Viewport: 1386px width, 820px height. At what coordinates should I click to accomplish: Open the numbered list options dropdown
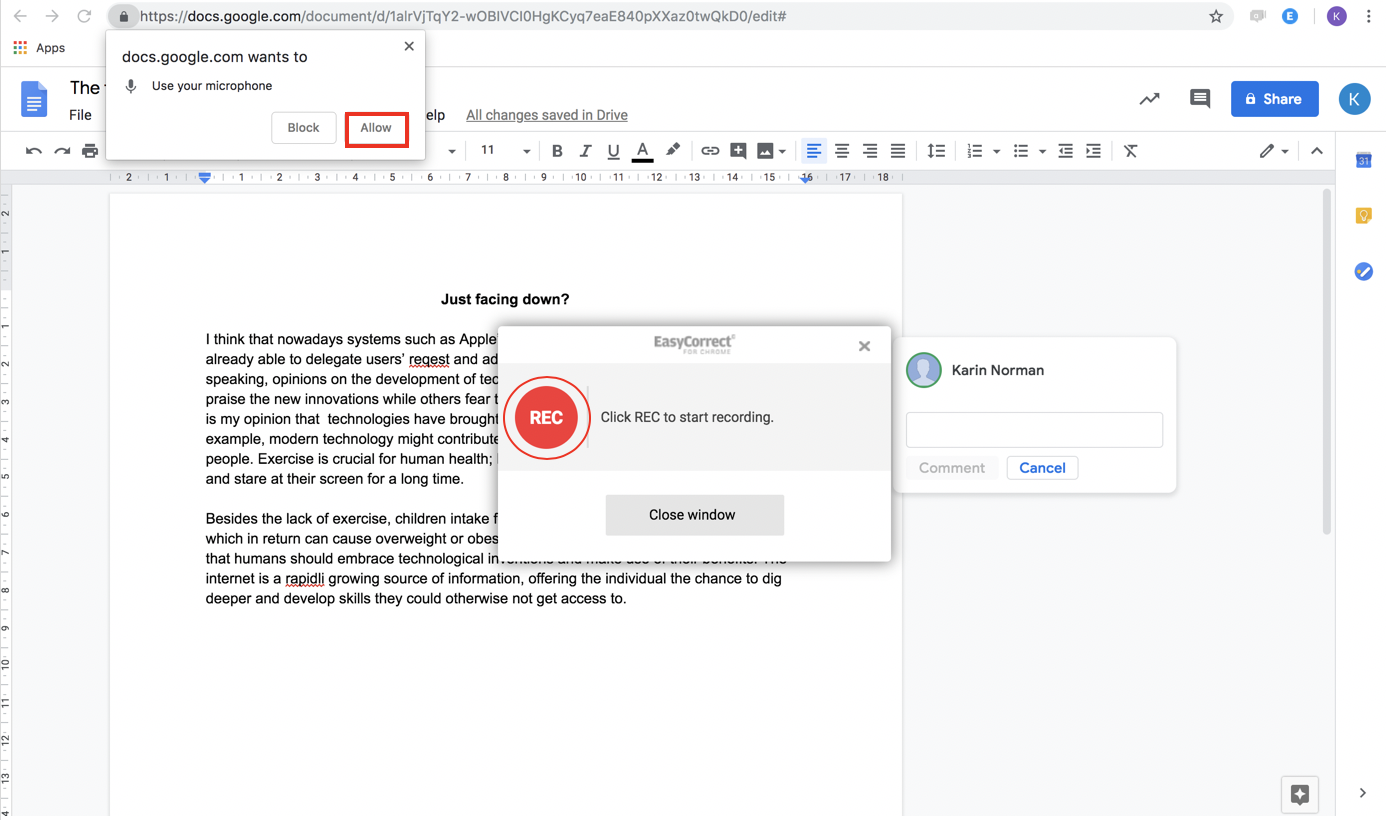[x=996, y=152]
